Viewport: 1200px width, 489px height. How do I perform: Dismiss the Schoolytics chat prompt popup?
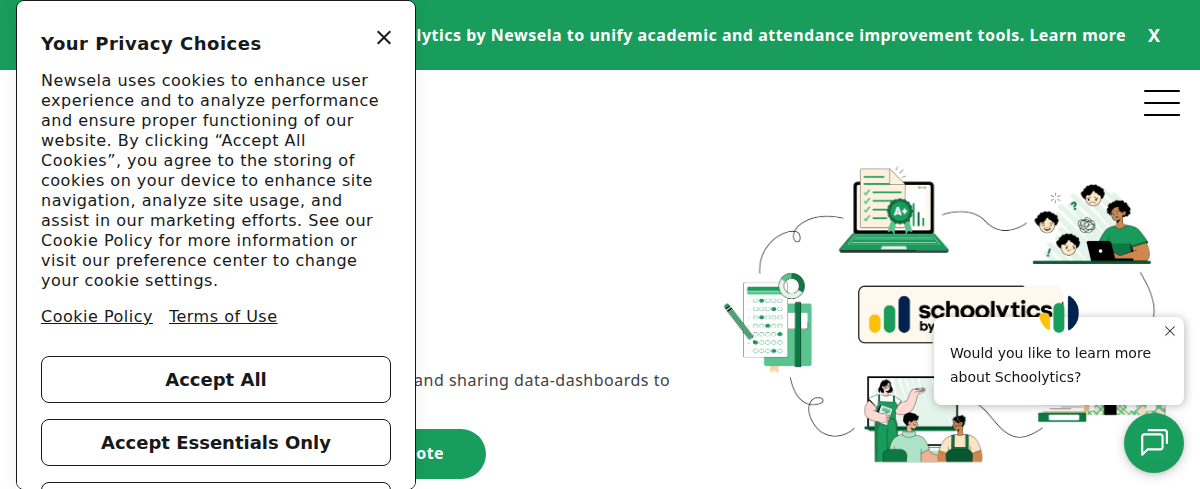(1170, 331)
